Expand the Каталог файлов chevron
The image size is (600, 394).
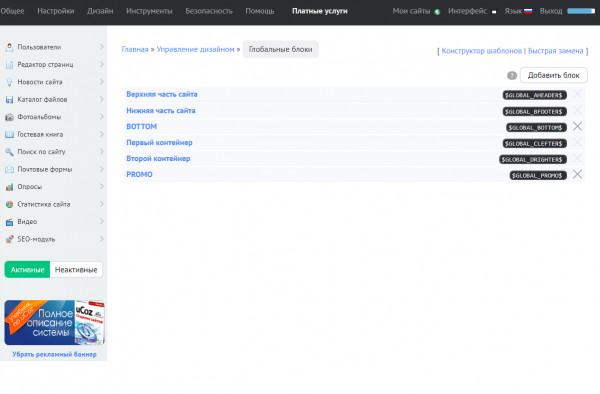click(x=101, y=99)
